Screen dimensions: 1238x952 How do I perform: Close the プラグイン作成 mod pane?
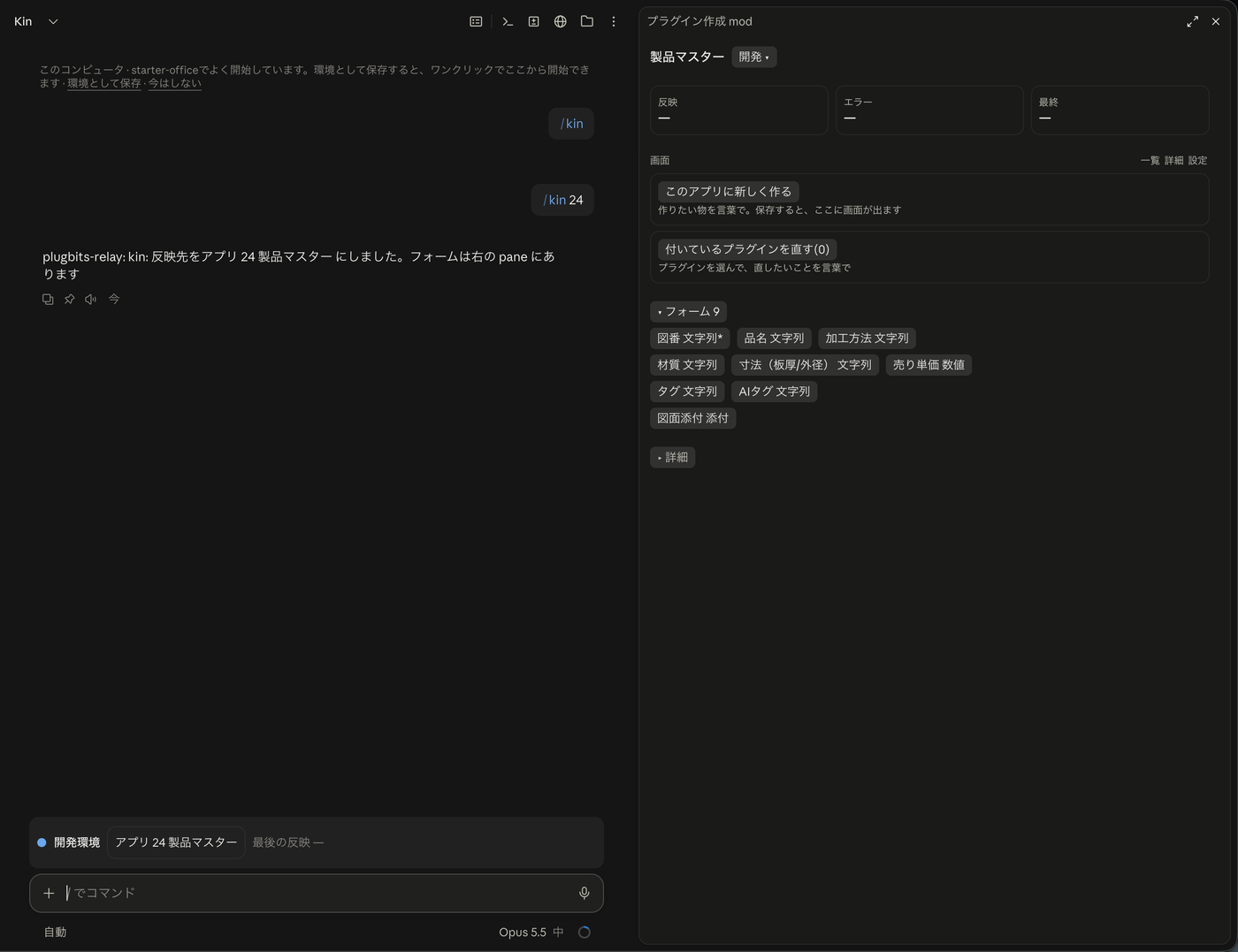click(x=1216, y=21)
